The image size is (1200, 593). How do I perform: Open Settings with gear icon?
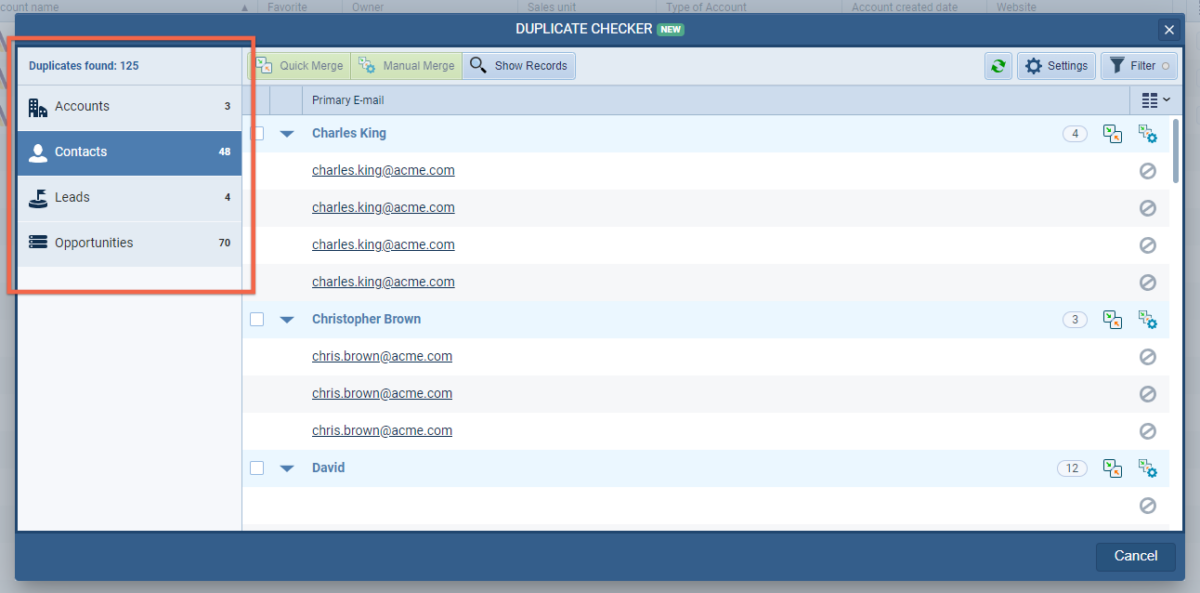click(1056, 66)
